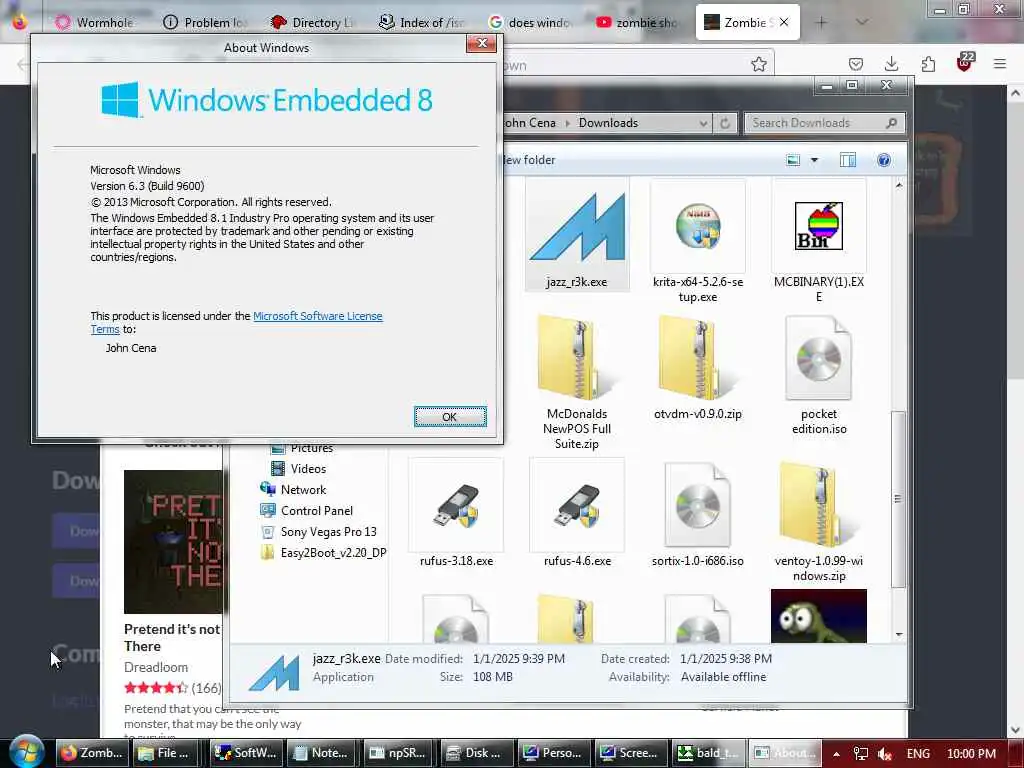The height and width of the screenshot is (768, 1024).
Task: Expand the address bar history dropdown
Action: point(703,123)
